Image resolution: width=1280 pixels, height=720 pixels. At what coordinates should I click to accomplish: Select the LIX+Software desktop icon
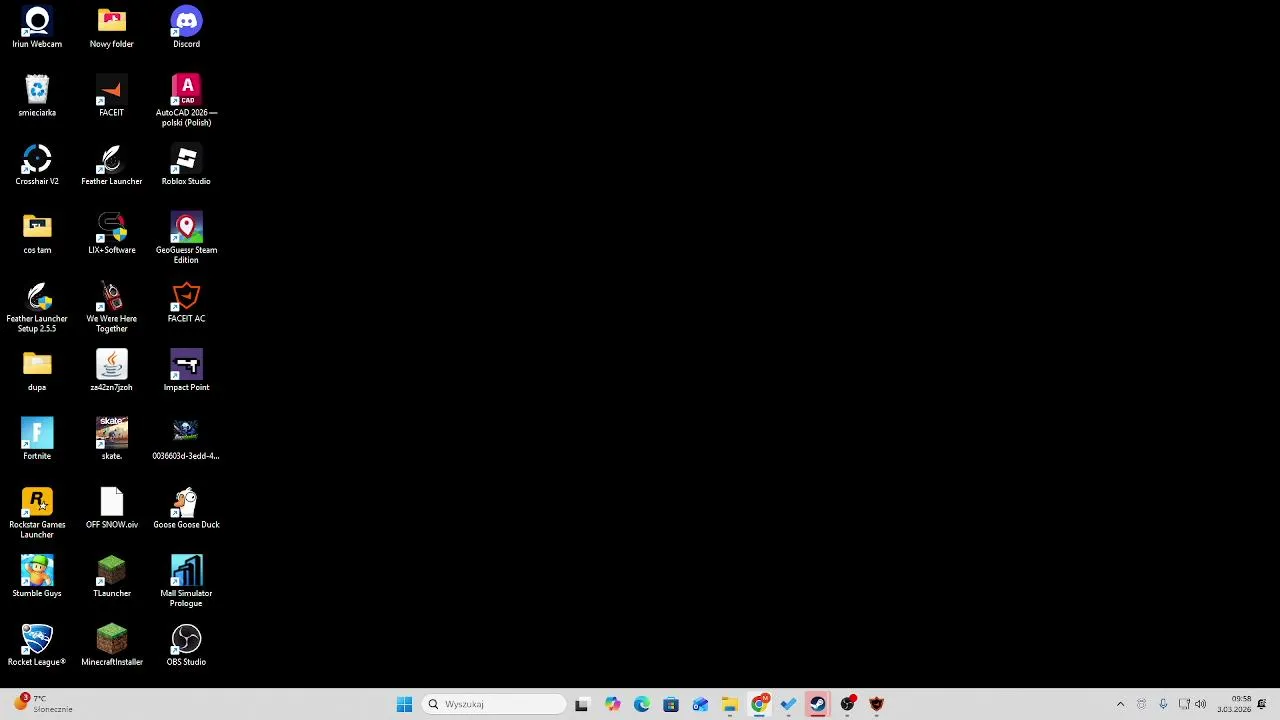pos(111,234)
